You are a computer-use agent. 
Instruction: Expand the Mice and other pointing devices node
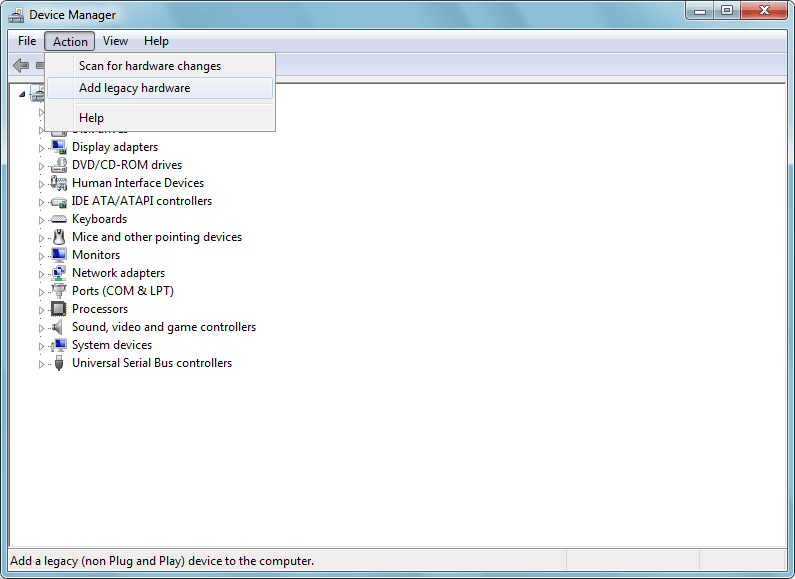(41, 238)
